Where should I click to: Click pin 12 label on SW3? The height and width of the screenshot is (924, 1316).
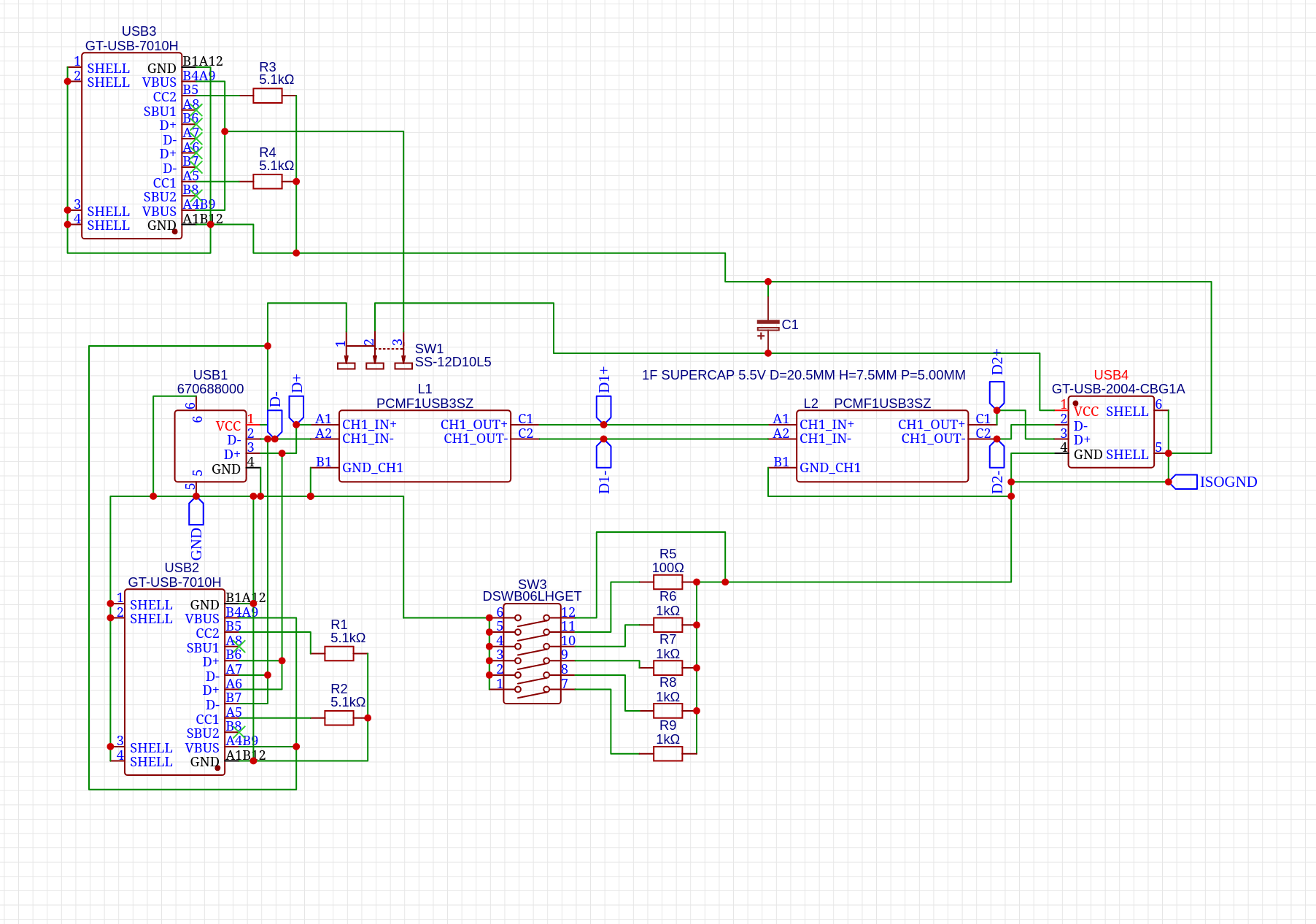[568, 612]
